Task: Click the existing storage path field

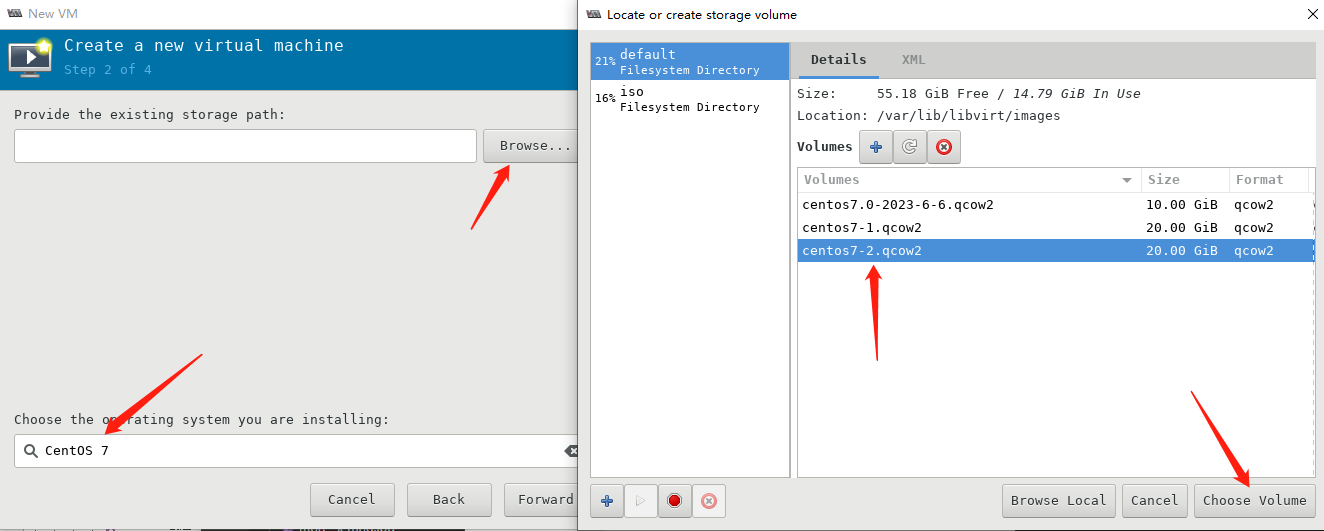Action: pos(245,146)
